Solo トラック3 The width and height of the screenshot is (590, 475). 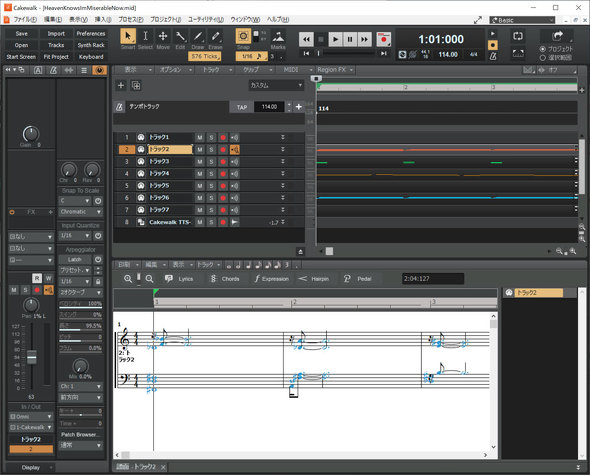coord(211,162)
